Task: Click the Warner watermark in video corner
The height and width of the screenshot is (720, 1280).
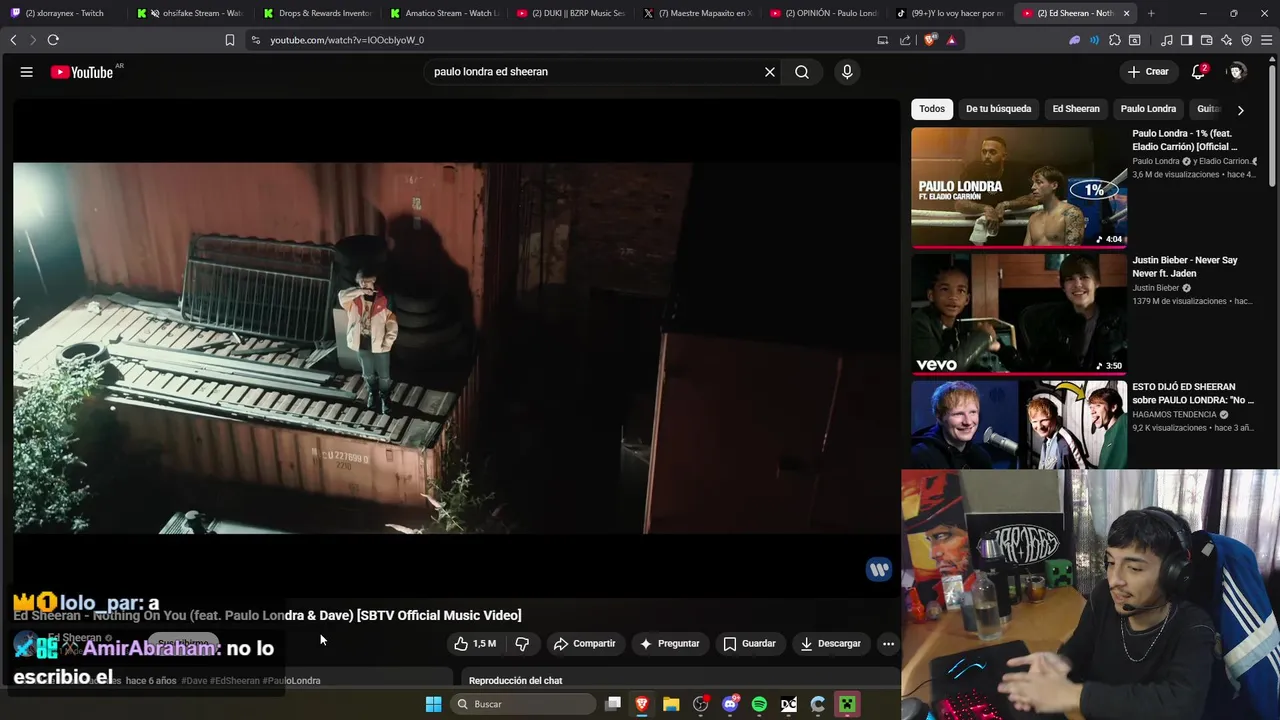Action: click(879, 569)
